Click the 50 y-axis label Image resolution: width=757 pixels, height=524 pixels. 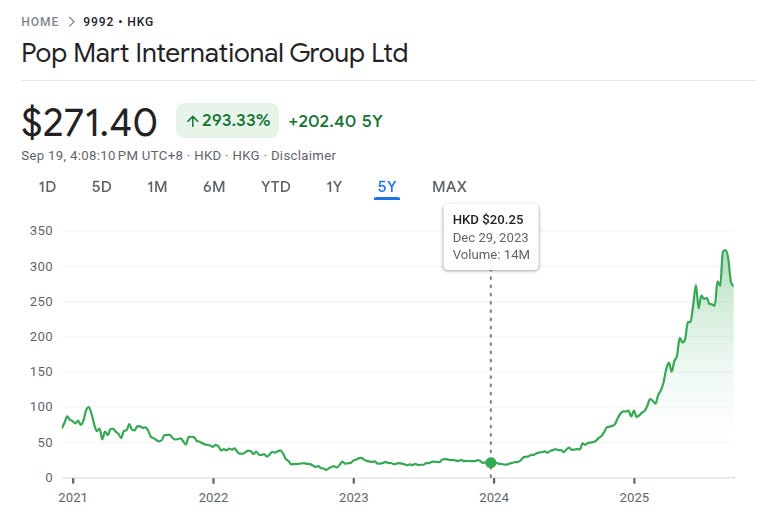[45, 442]
